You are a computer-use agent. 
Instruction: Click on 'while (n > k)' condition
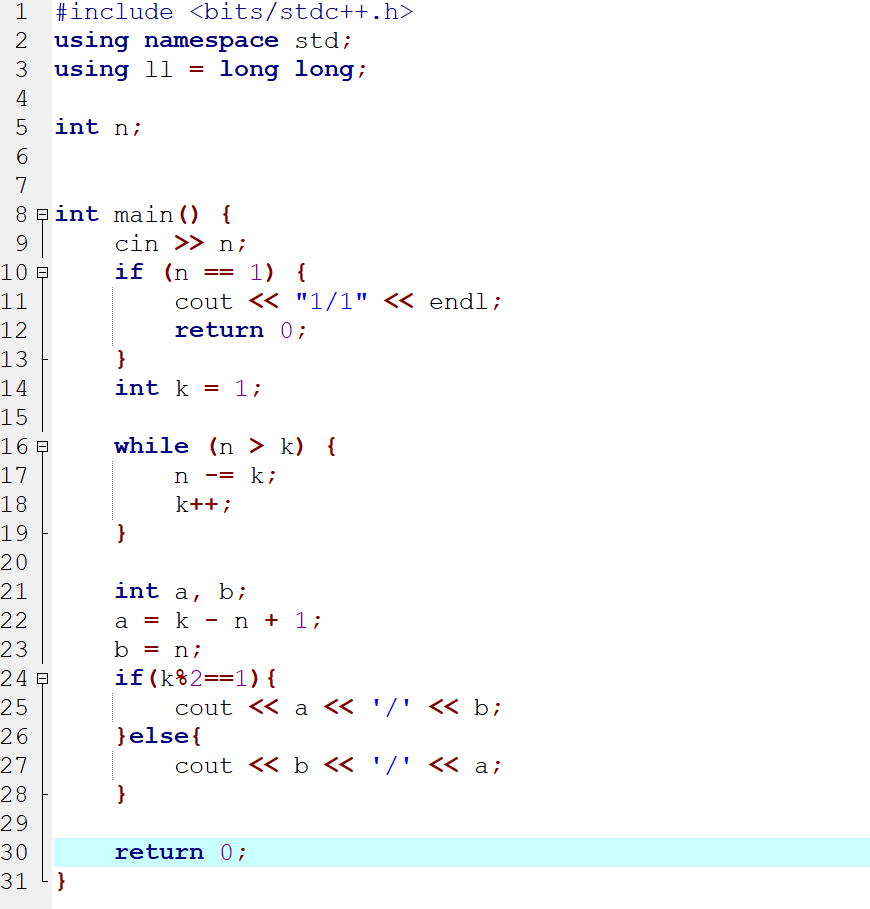coord(209,446)
